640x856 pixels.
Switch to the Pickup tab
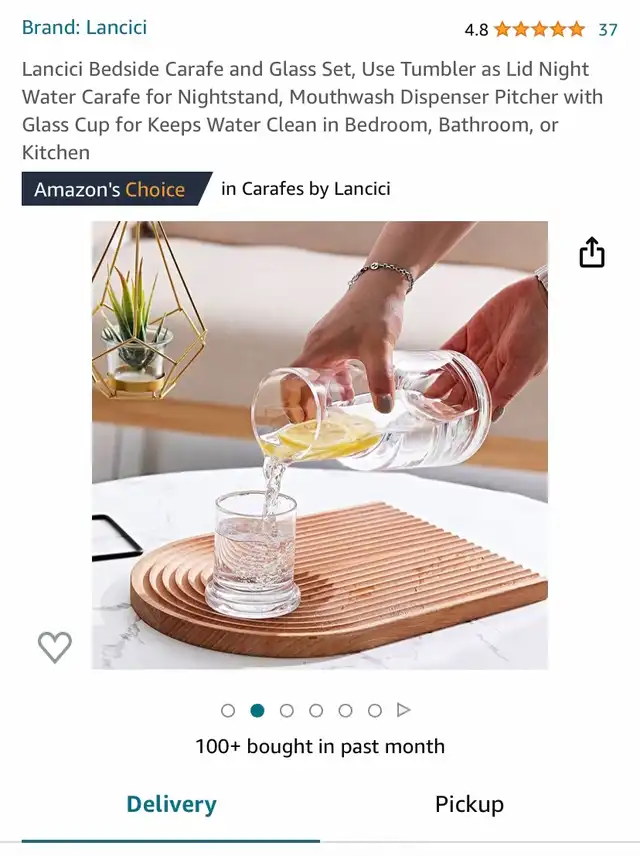coord(469,805)
